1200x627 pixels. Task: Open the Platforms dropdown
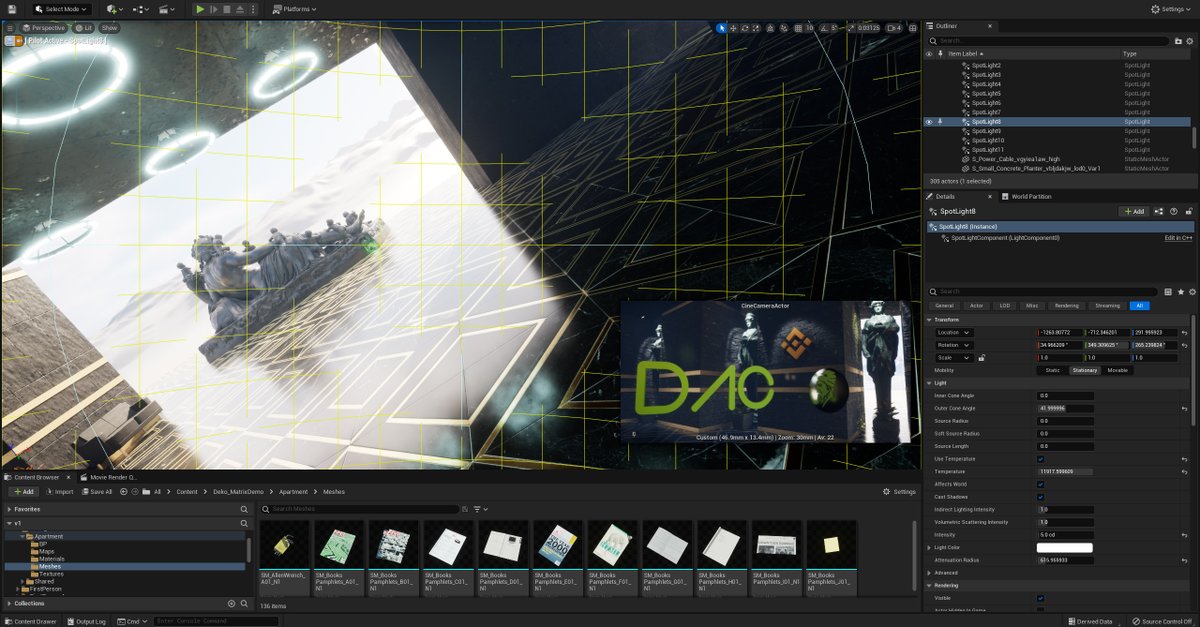pyautogui.click(x=294, y=9)
